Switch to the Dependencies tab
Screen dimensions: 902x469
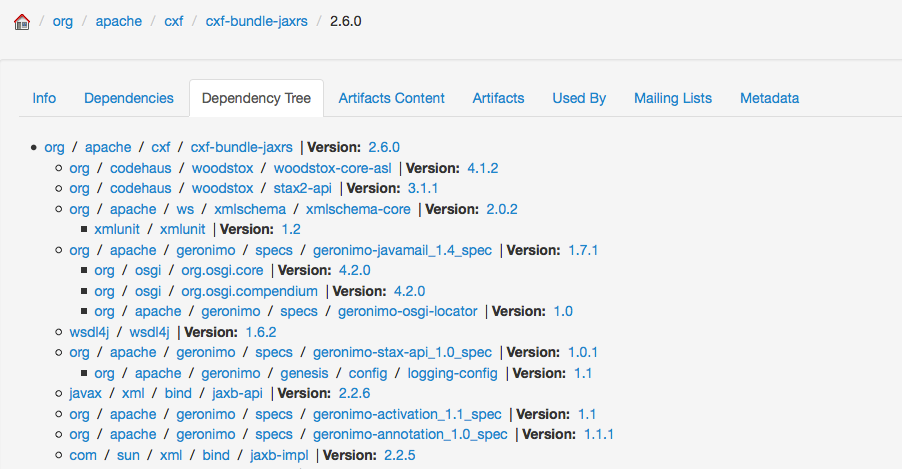(129, 98)
